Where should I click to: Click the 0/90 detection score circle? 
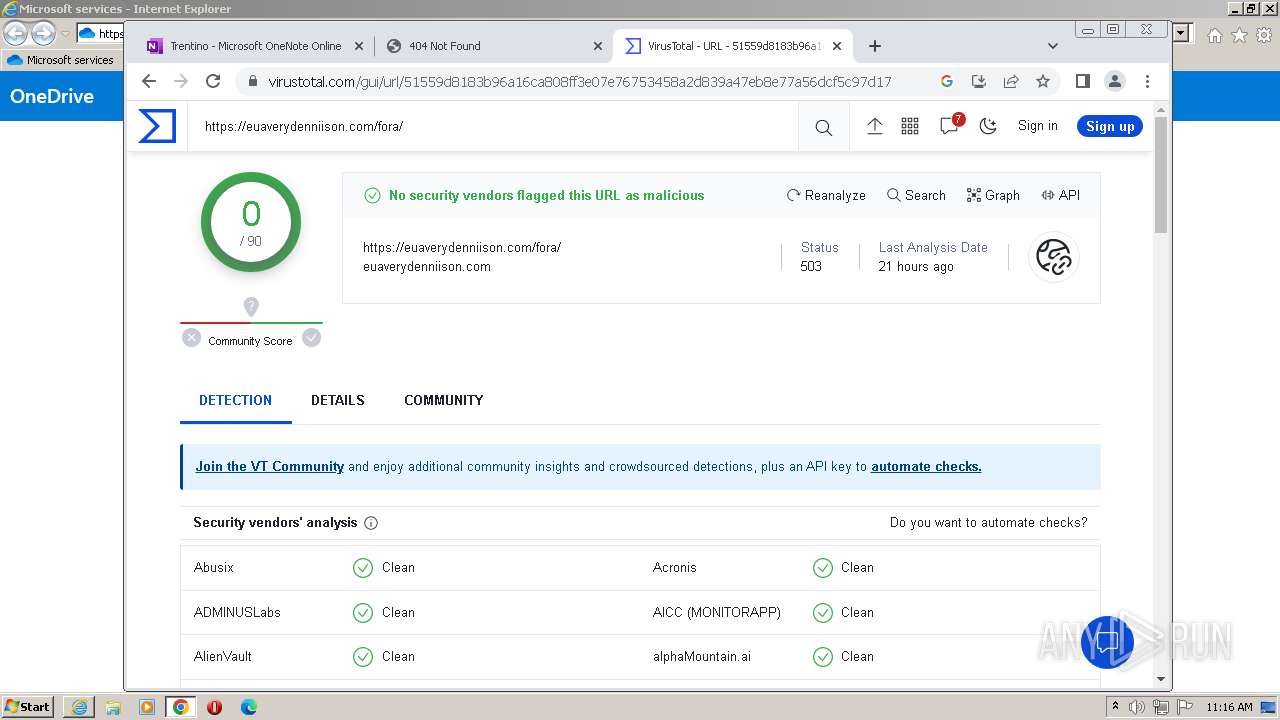click(251, 222)
